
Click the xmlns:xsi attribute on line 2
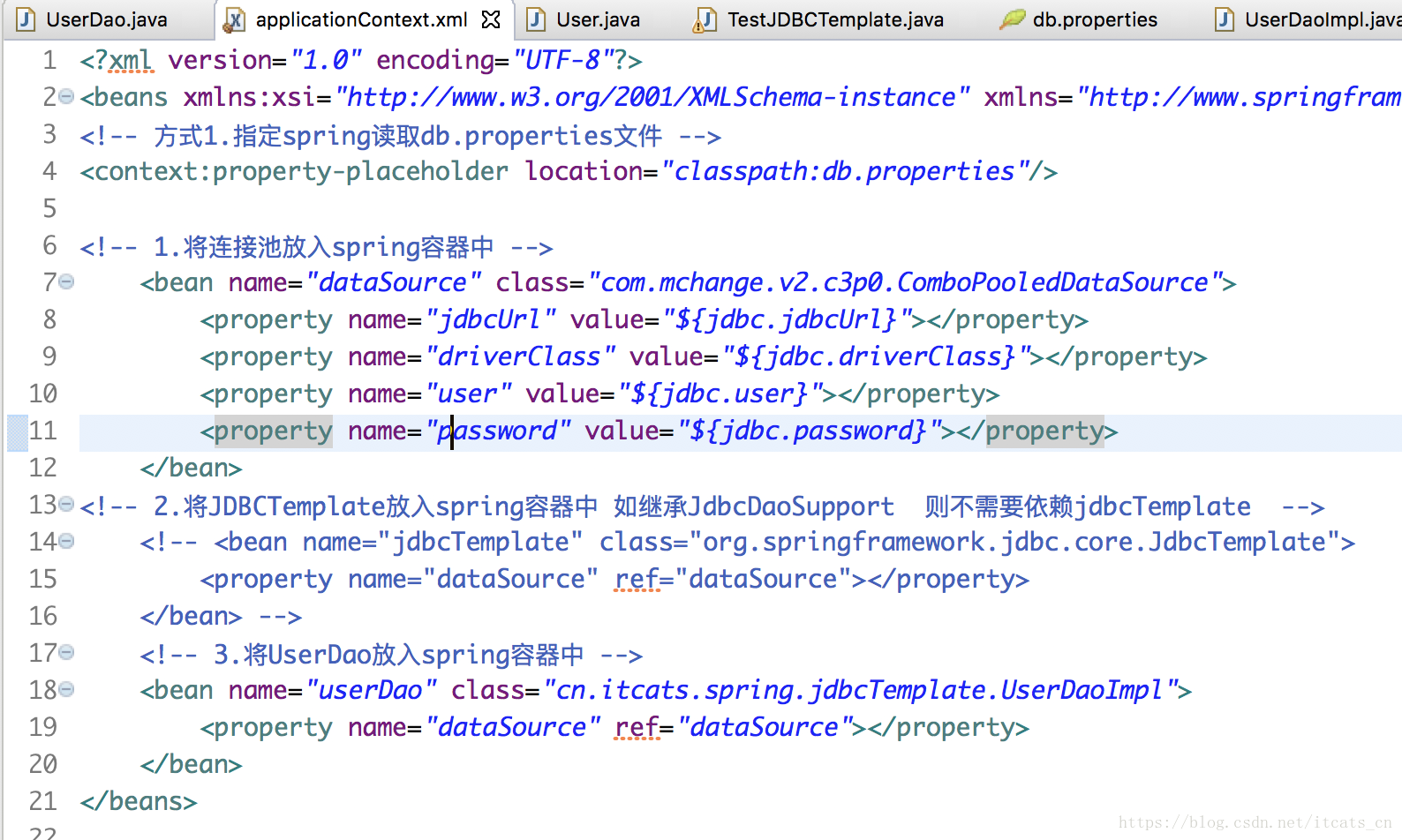click(249, 97)
